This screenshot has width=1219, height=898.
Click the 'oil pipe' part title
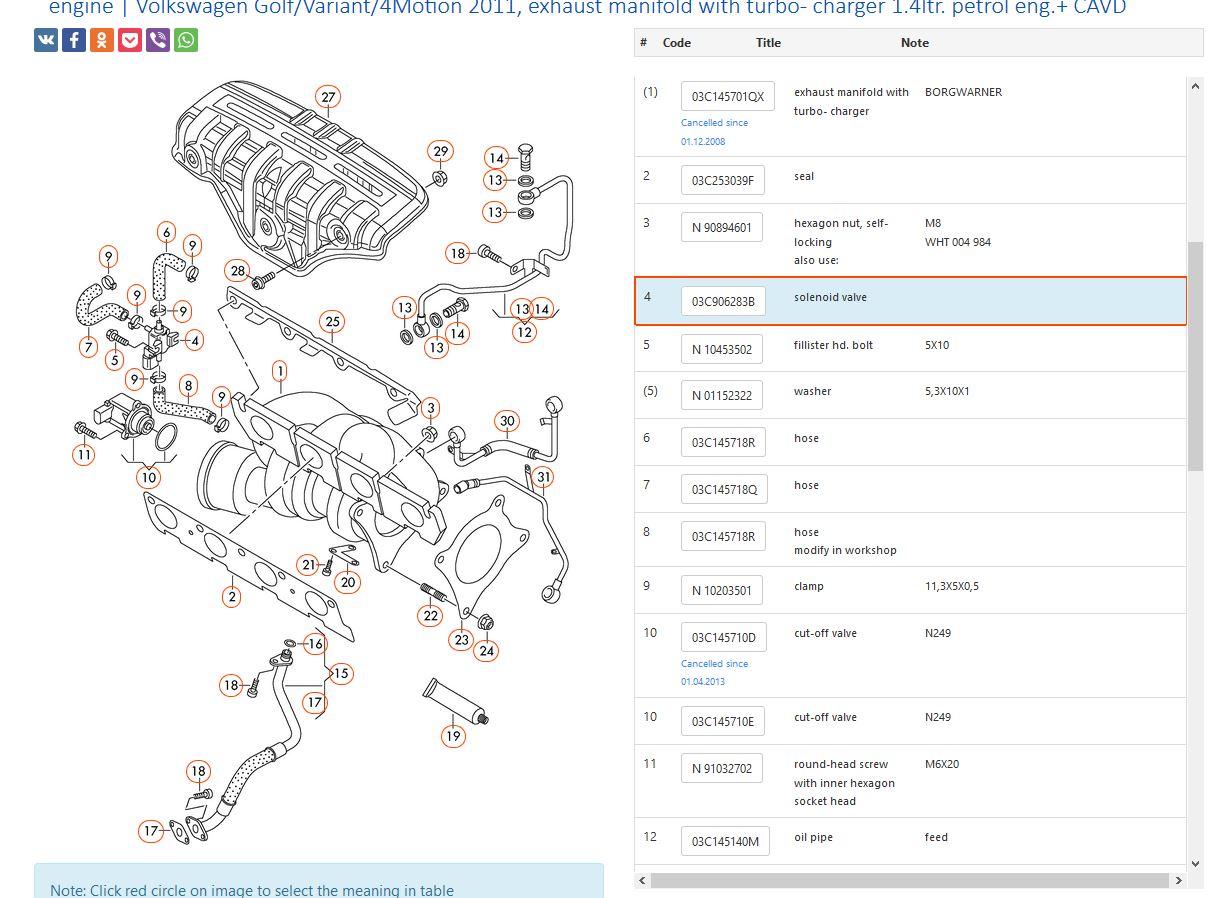813,837
